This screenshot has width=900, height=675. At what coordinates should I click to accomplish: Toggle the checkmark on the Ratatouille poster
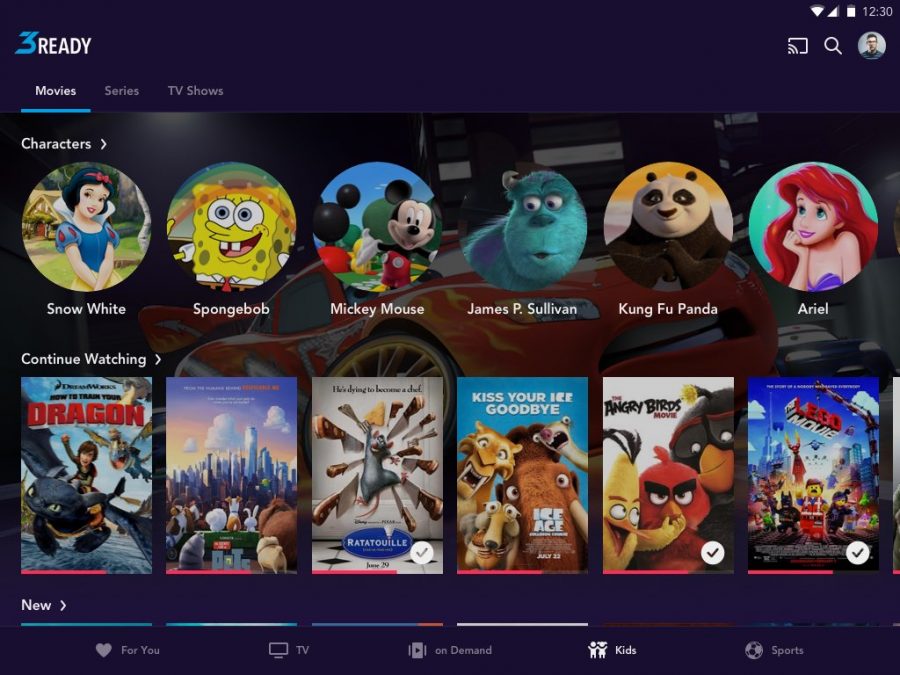pyautogui.click(x=422, y=552)
